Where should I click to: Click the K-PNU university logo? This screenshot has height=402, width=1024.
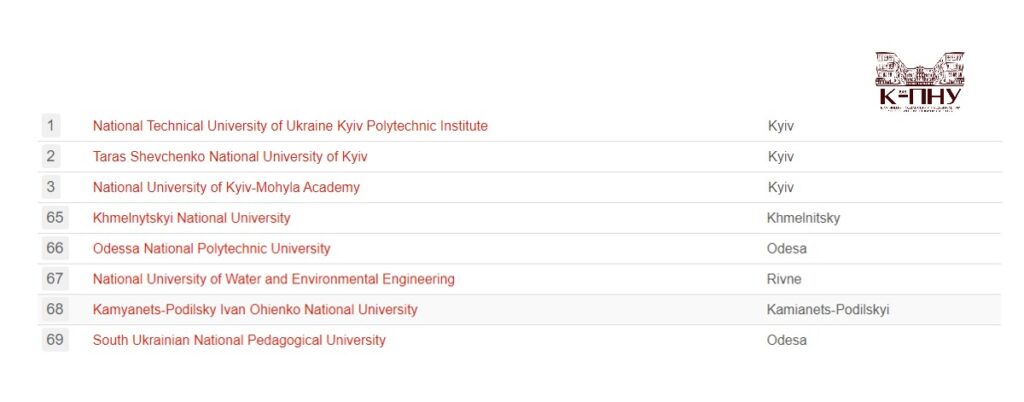point(919,81)
